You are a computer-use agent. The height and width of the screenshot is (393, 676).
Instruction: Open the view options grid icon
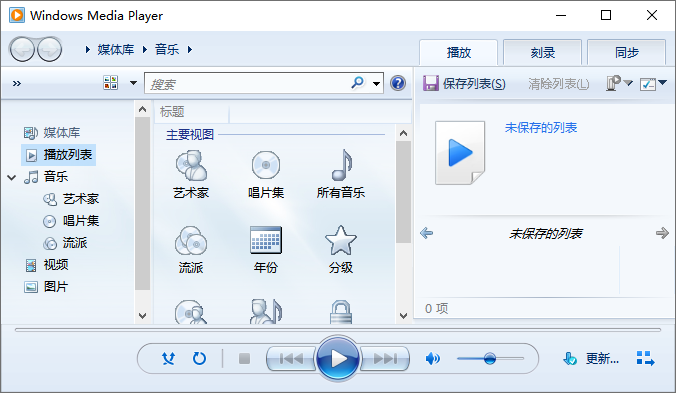pyautogui.click(x=110, y=82)
